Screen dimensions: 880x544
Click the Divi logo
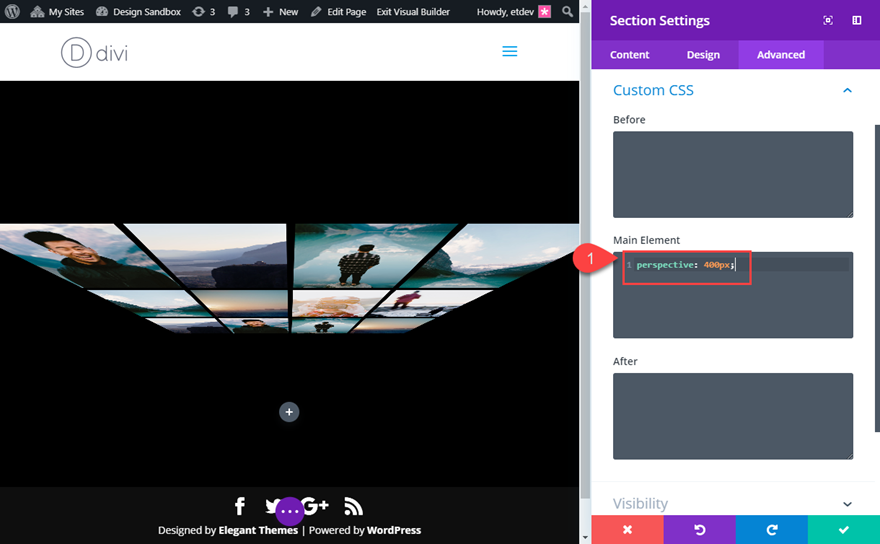coord(94,53)
